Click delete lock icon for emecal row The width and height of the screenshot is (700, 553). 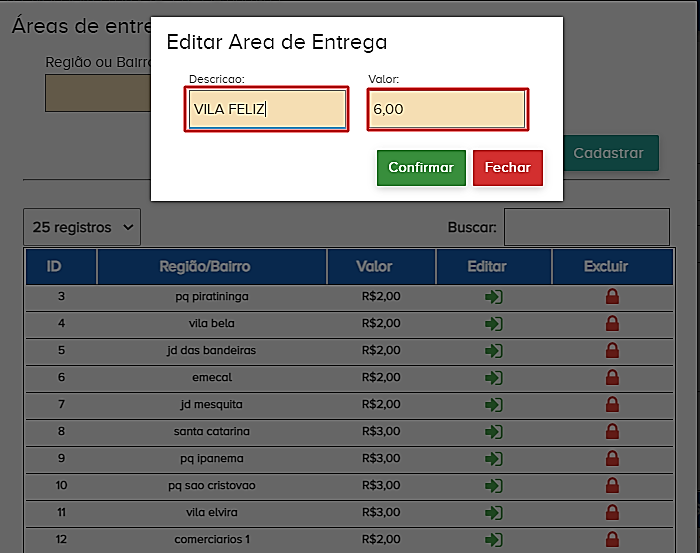click(612, 378)
